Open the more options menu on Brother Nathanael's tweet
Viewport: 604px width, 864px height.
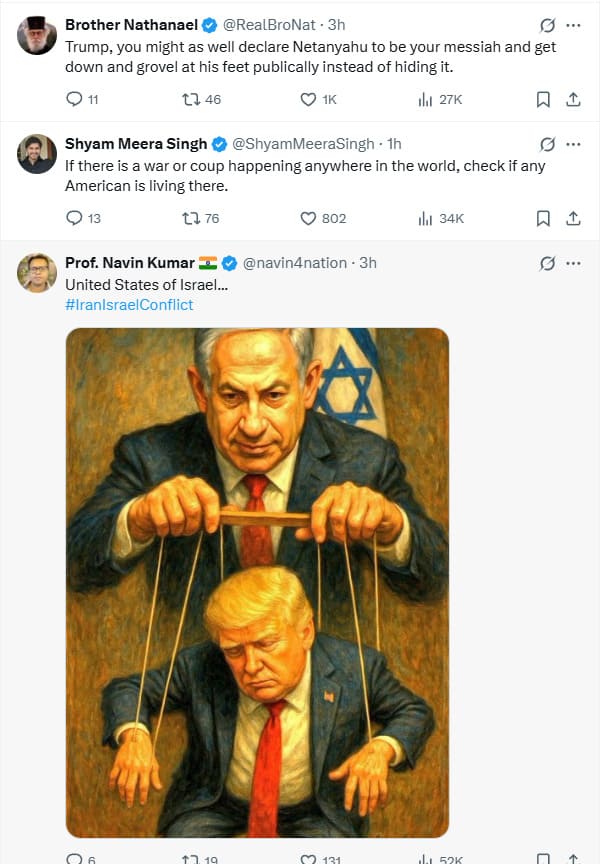pos(573,24)
